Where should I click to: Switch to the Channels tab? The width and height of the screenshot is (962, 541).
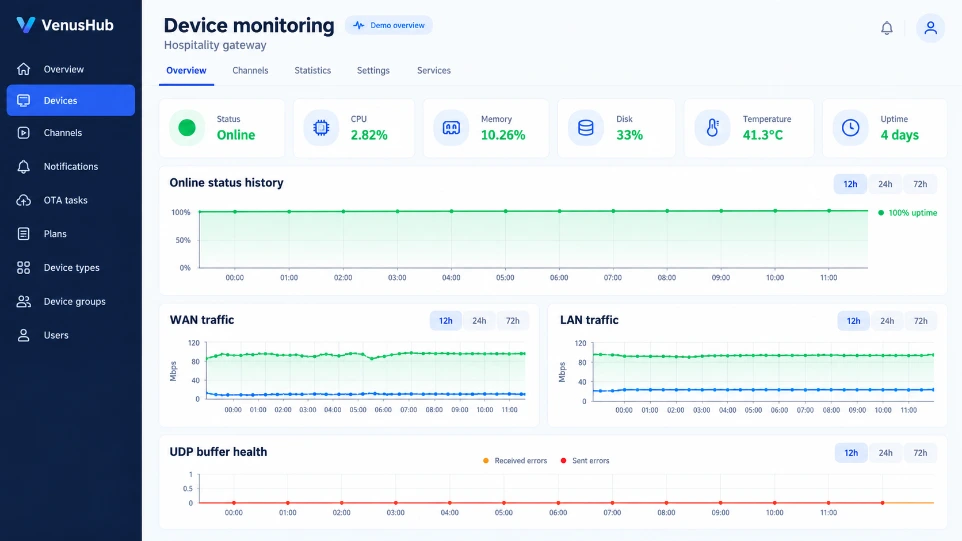pyautogui.click(x=250, y=71)
